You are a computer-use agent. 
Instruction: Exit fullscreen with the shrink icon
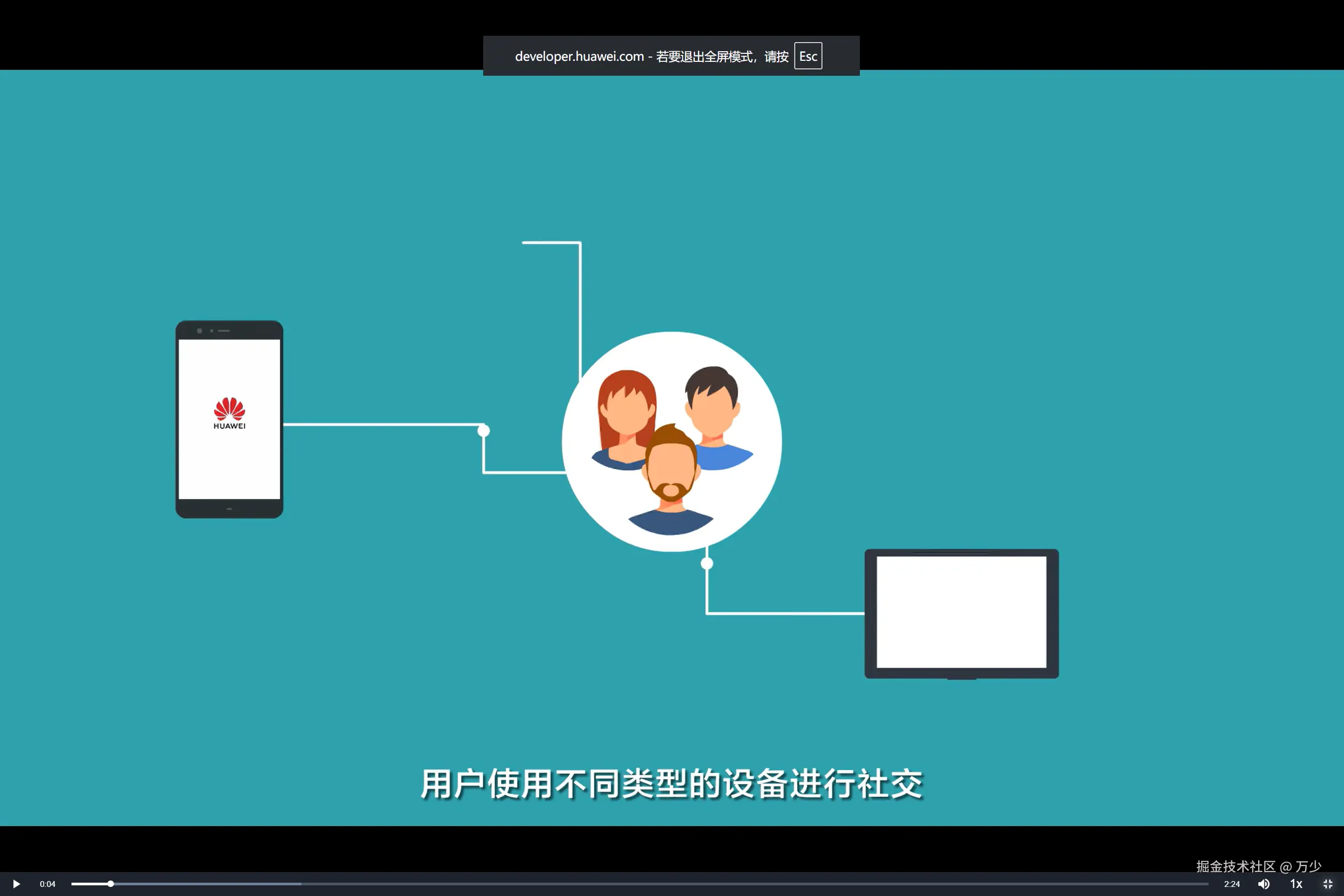(1328, 884)
